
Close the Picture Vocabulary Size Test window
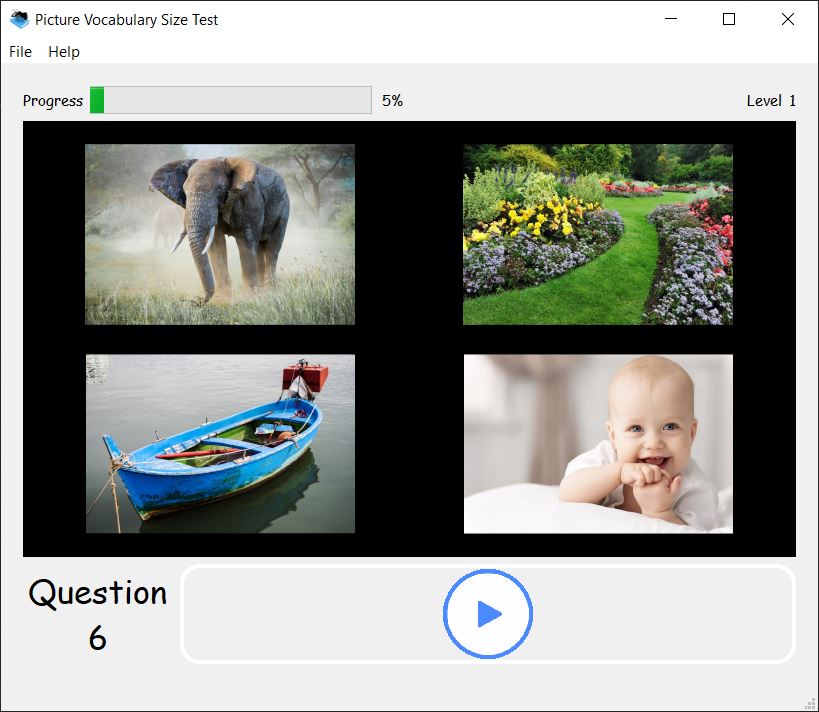point(788,19)
